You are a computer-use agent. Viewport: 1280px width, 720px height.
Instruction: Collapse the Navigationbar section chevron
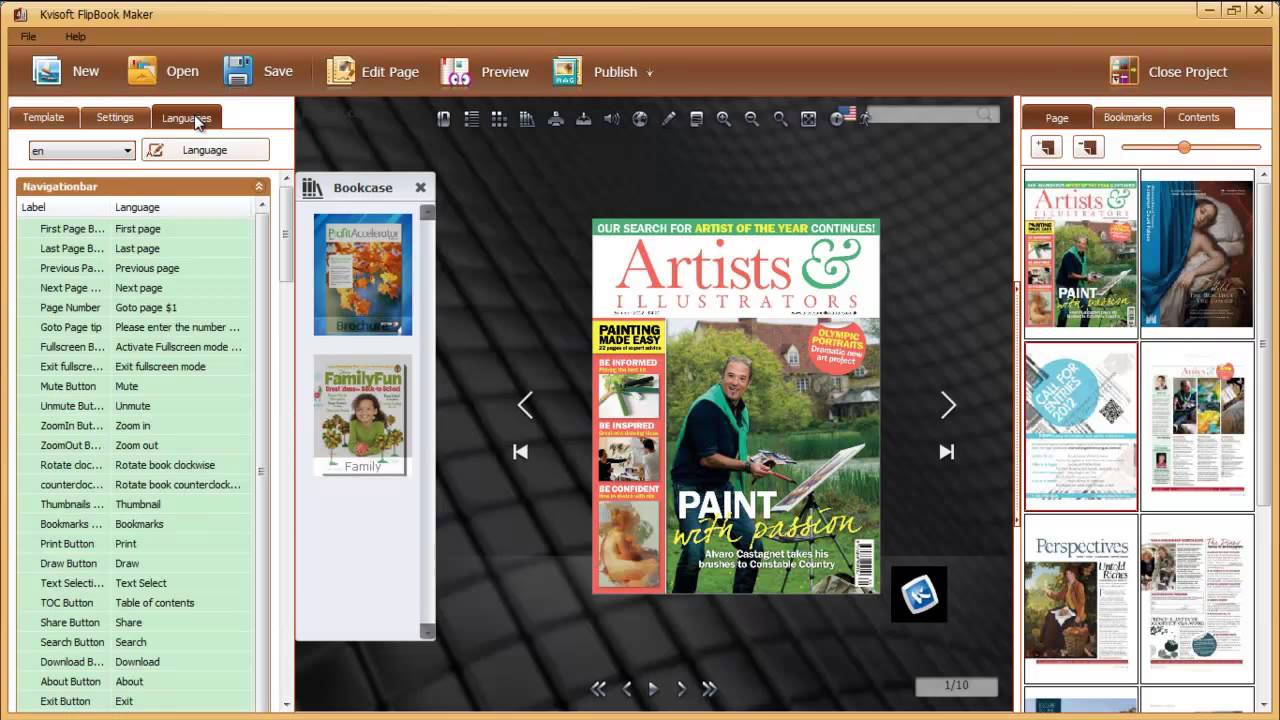[x=259, y=186]
